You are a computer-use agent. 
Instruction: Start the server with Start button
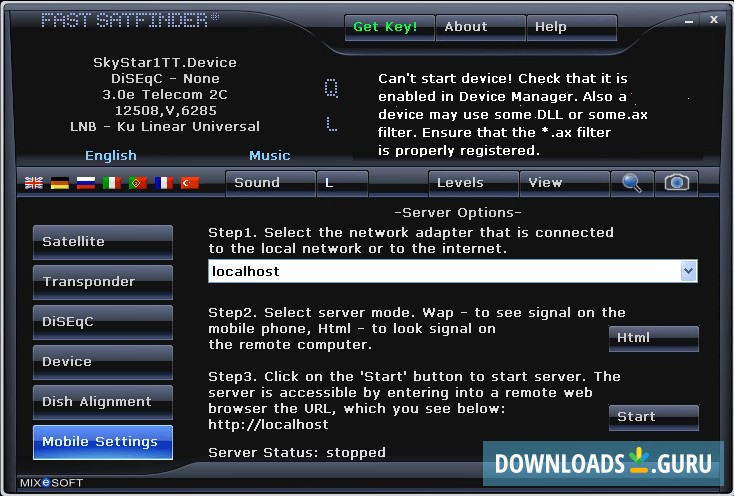pos(653,417)
